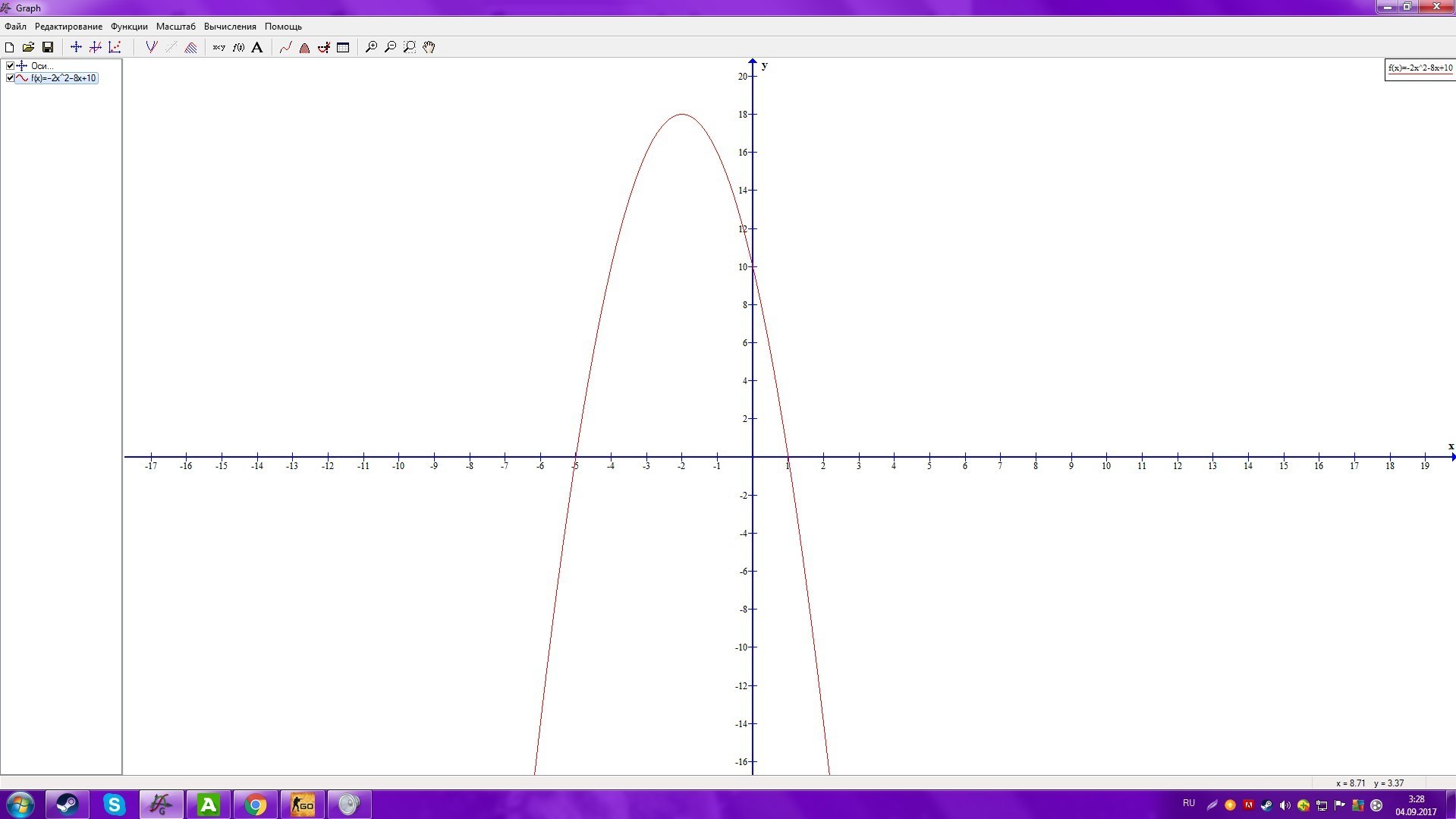Zoom out with the magnifier minus icon
1456x819 pixels.
tap(390, 47)
